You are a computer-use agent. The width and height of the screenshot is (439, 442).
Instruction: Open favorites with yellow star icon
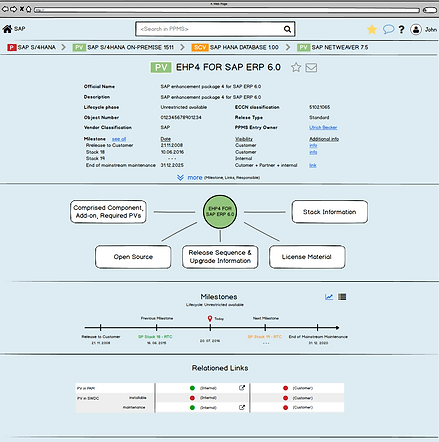(x=372, y=29)
